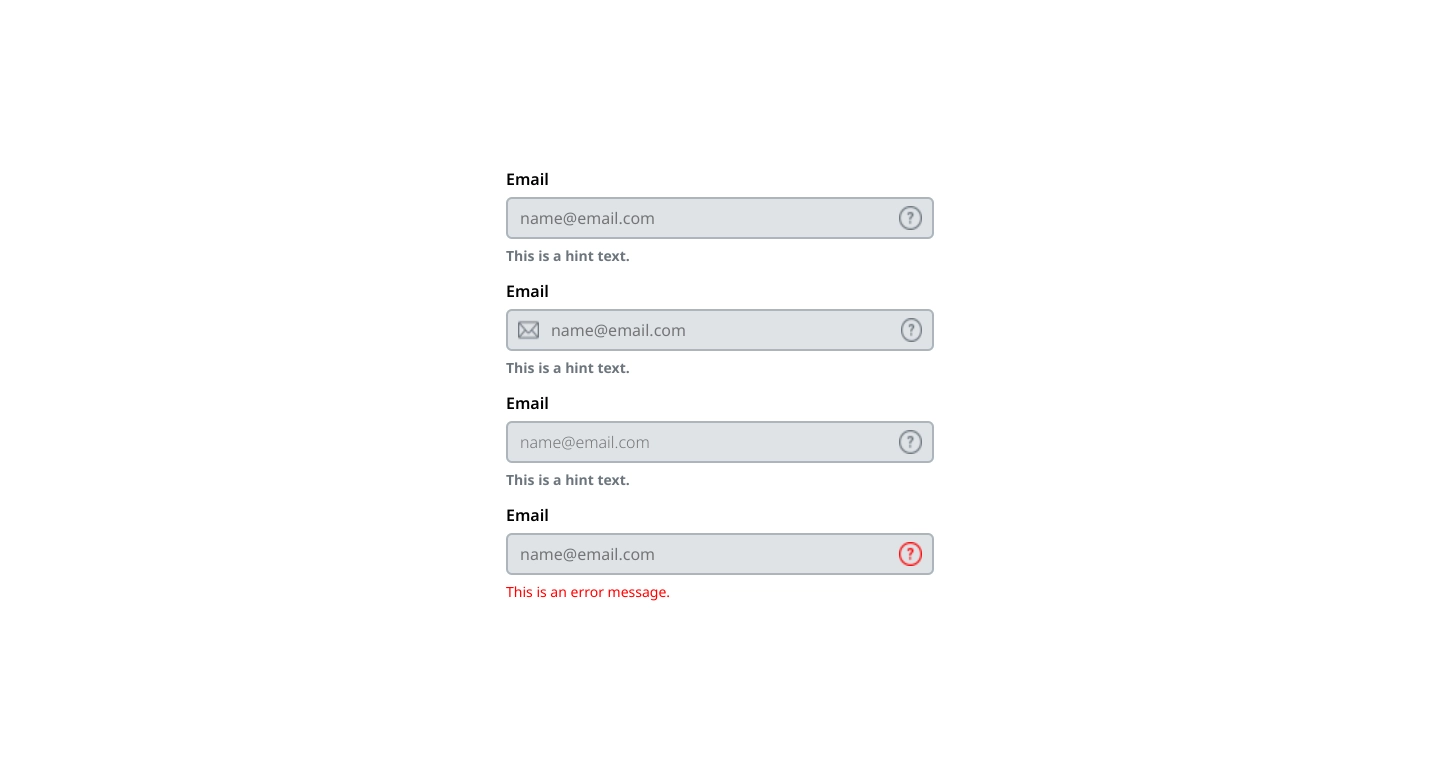
Task: Click the hint text under the first field
Action: point(568,256)
